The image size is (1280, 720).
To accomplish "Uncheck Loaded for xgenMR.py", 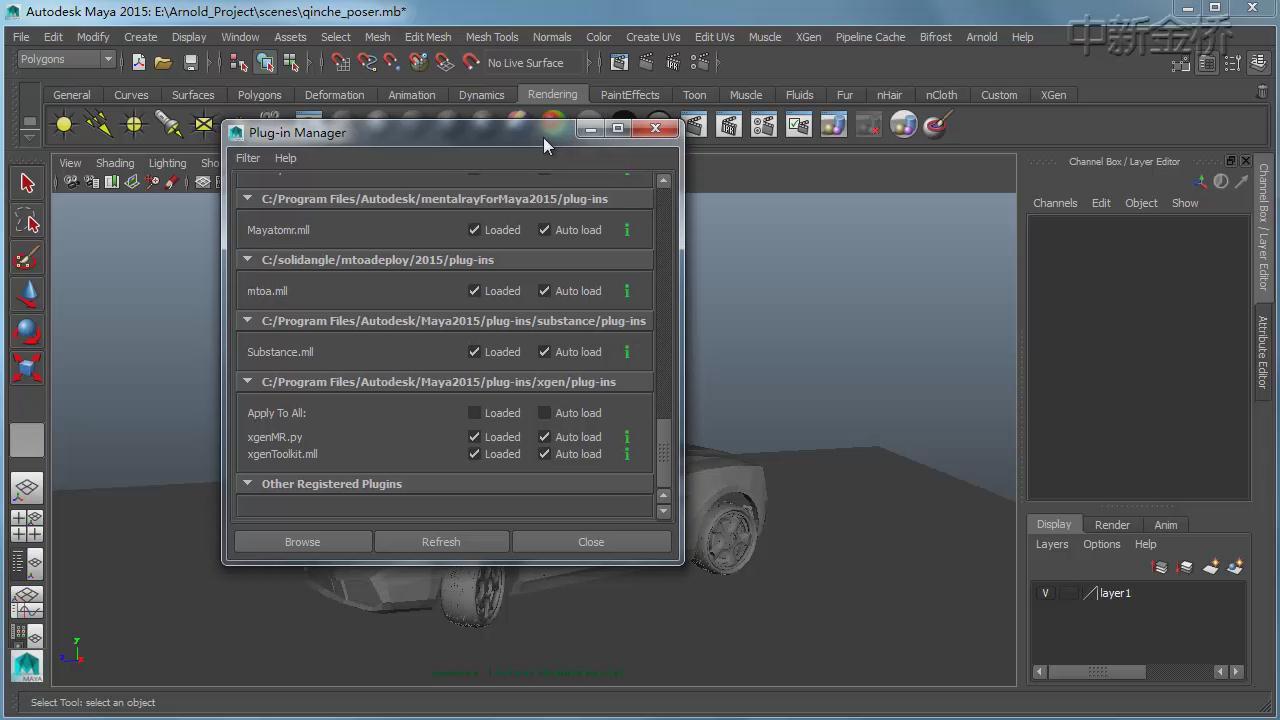I will [x=474, y=437].
